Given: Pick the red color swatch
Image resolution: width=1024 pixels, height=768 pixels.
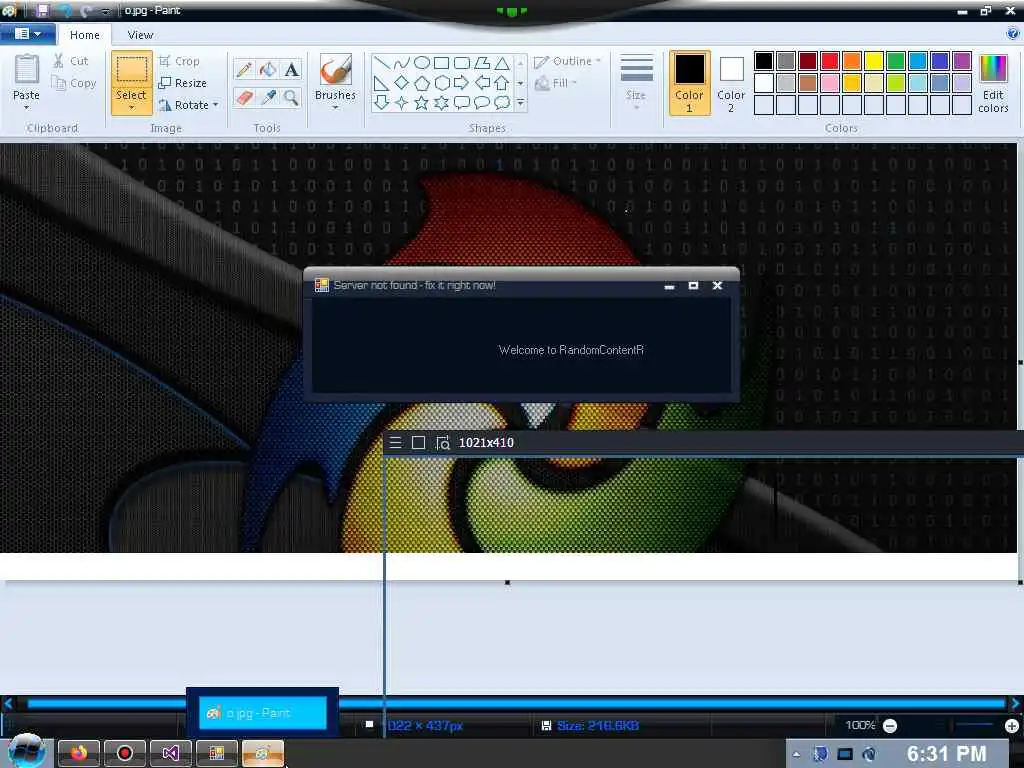Looking at the screenshot, I should [x=830, y=61].
